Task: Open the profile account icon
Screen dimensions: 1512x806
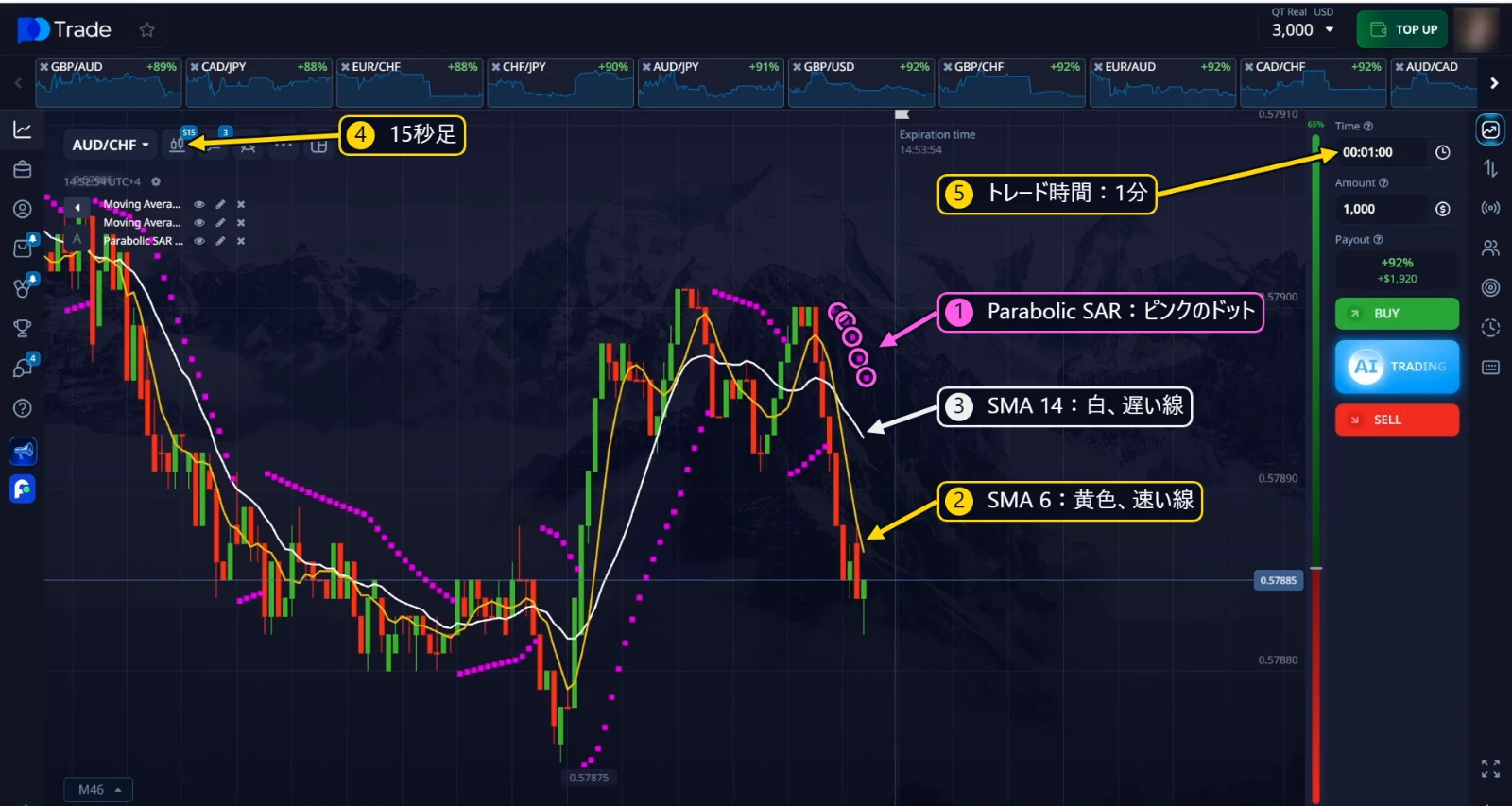Action: (x=23, y=209)
